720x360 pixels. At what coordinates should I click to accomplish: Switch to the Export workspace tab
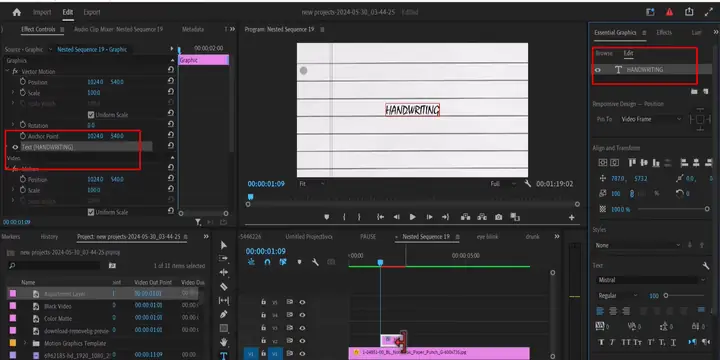click(92, 12)
